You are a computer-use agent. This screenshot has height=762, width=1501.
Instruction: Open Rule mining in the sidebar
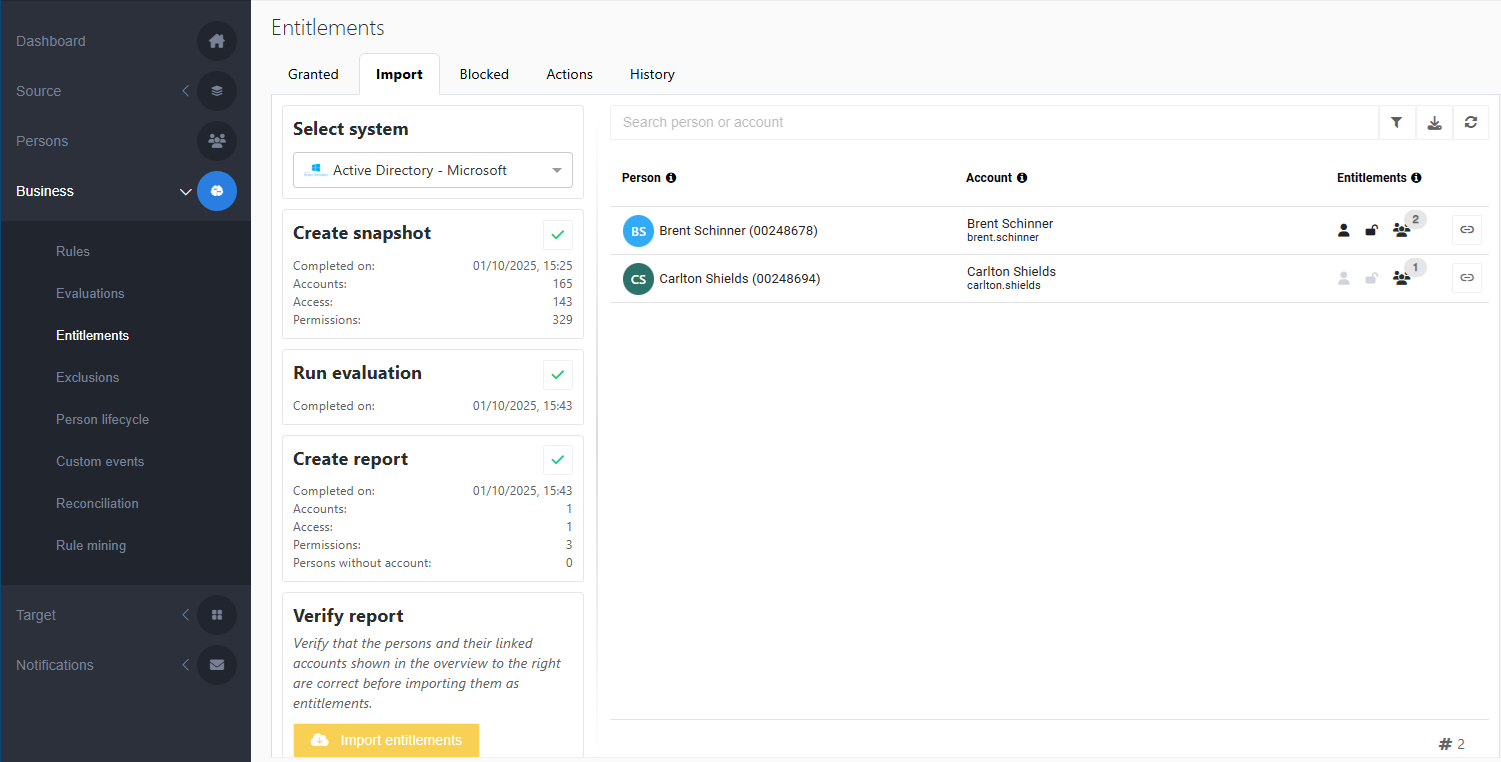tap(91, 546)
